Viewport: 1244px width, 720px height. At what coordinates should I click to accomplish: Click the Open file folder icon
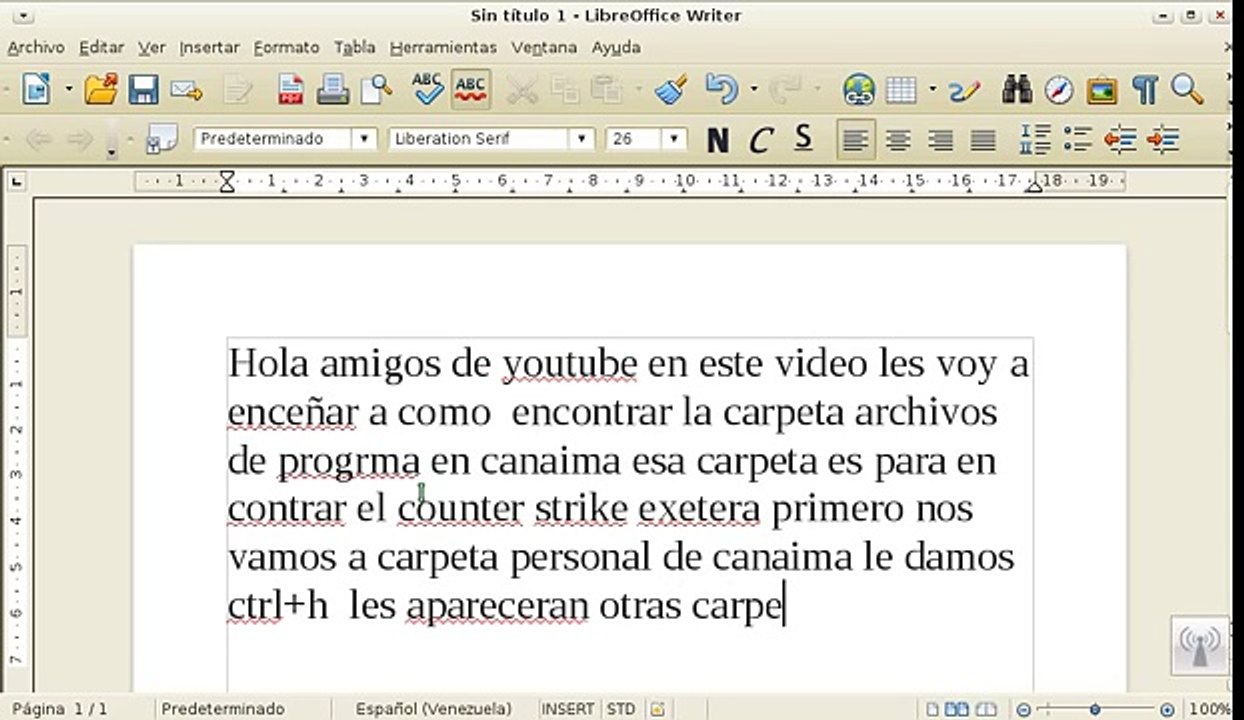(101, 90)
